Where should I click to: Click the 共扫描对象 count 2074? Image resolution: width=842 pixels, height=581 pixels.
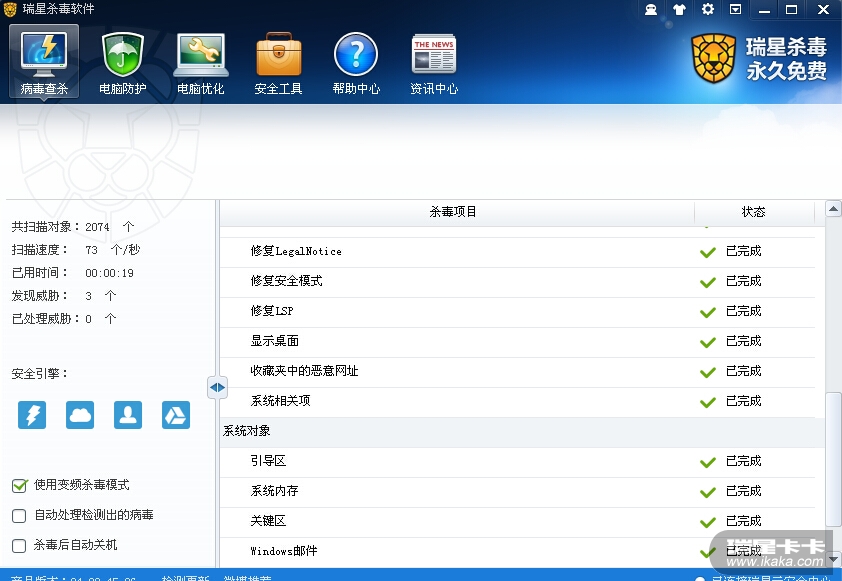[97, 227]
